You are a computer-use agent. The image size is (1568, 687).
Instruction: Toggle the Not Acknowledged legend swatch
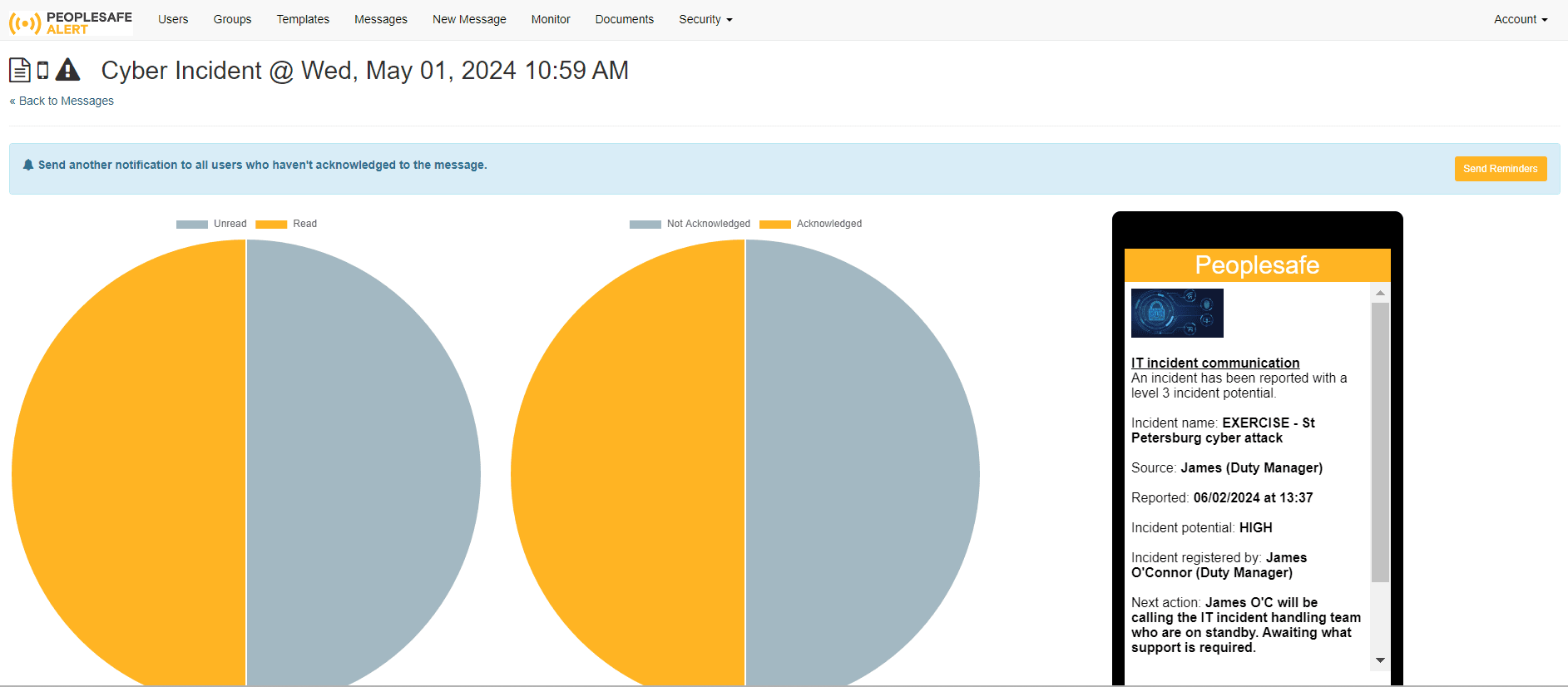click(x=646, y=224)
